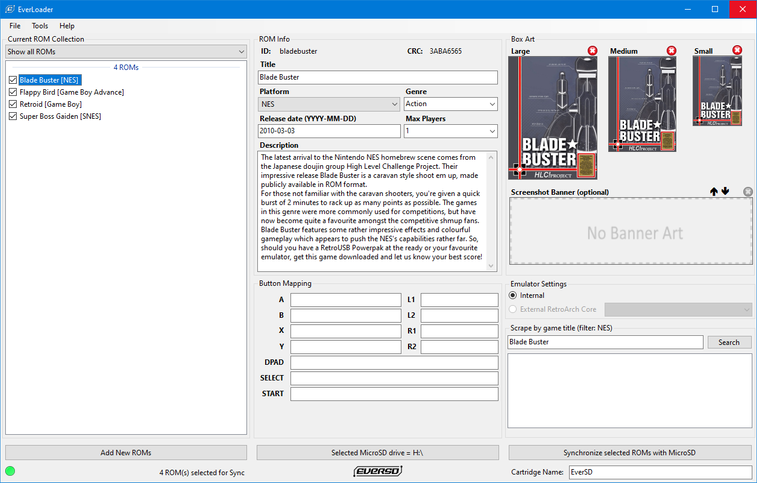The width and height of the screenshot is (757, 483).
Task: Click the EverLoader title bar icon
Action: point(10,9)
